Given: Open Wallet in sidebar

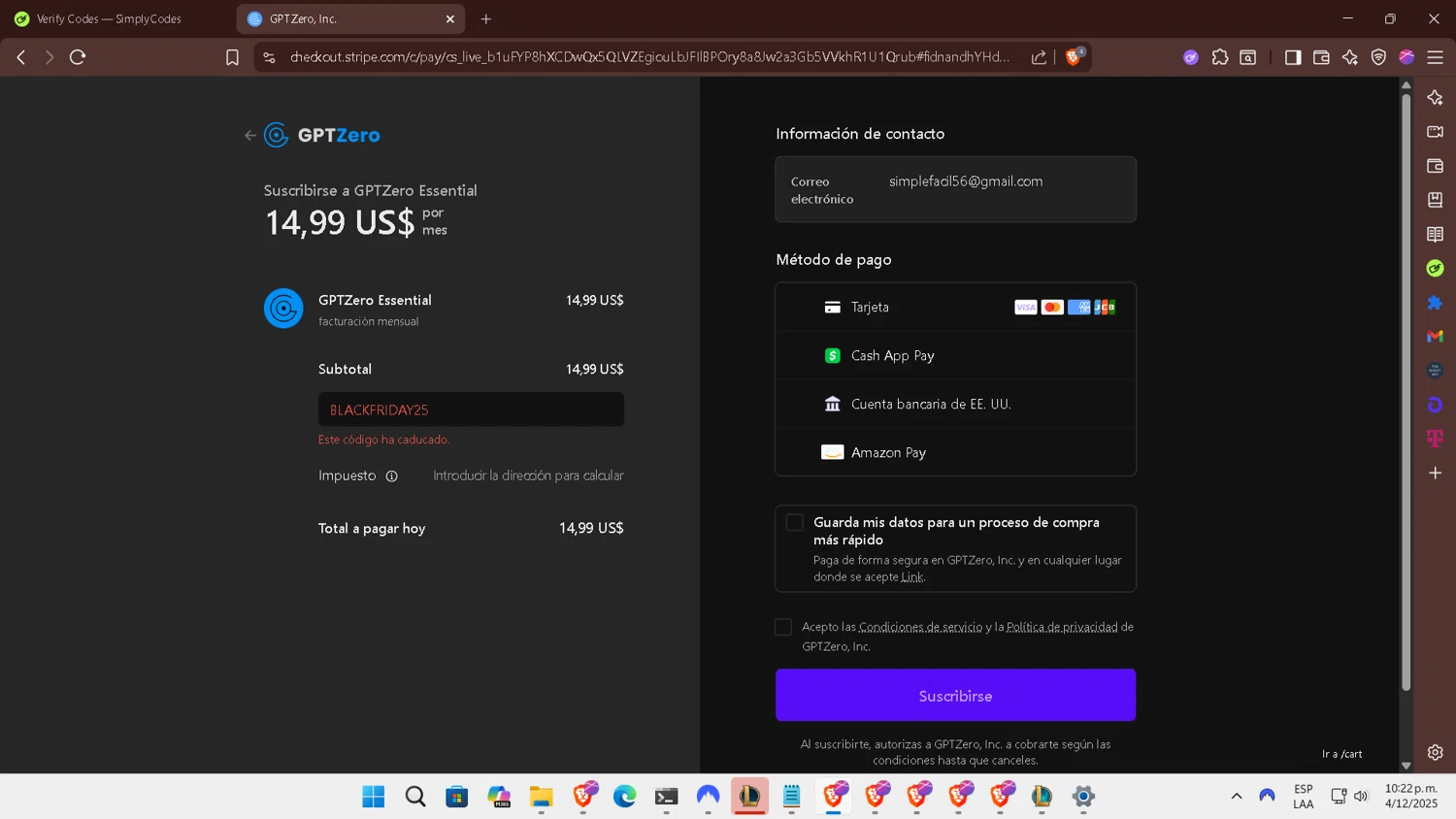Looking at the screenshot, I should tap(1435, 166).
